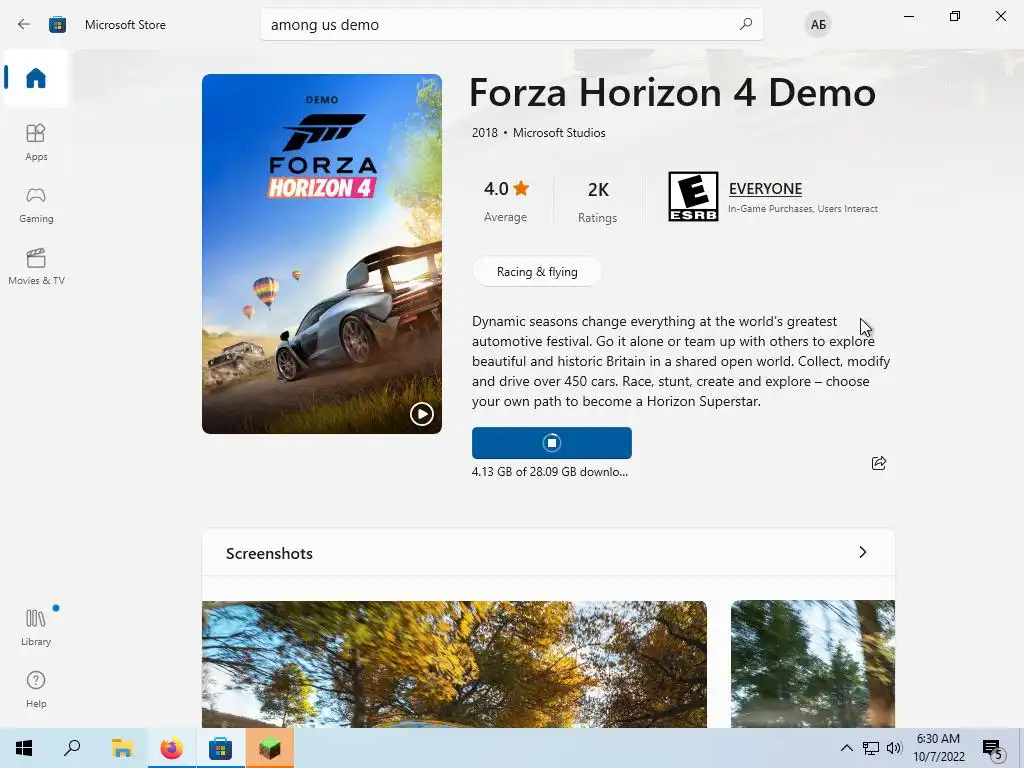The height and width of the screenshot is (768, 1024).
Task: Show hidden system tray icons
Action: [x=846, y=748]
